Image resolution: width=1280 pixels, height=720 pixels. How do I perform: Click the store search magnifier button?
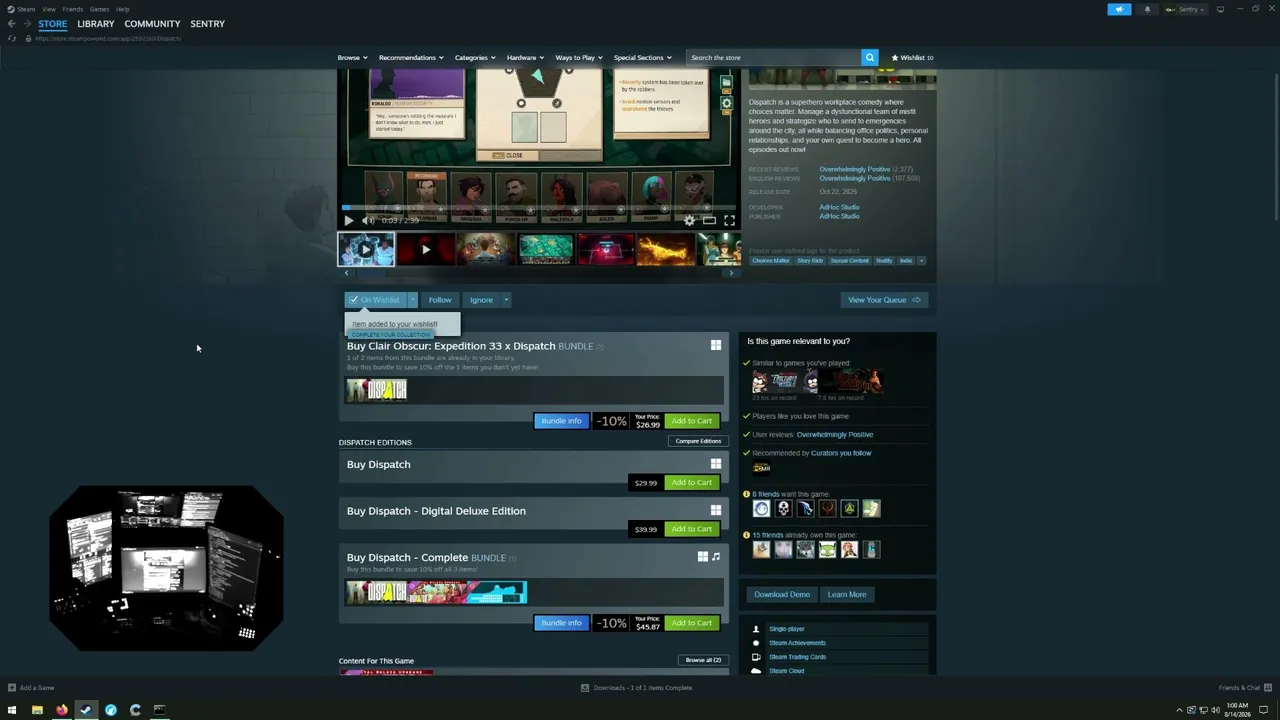pos(870,58)
